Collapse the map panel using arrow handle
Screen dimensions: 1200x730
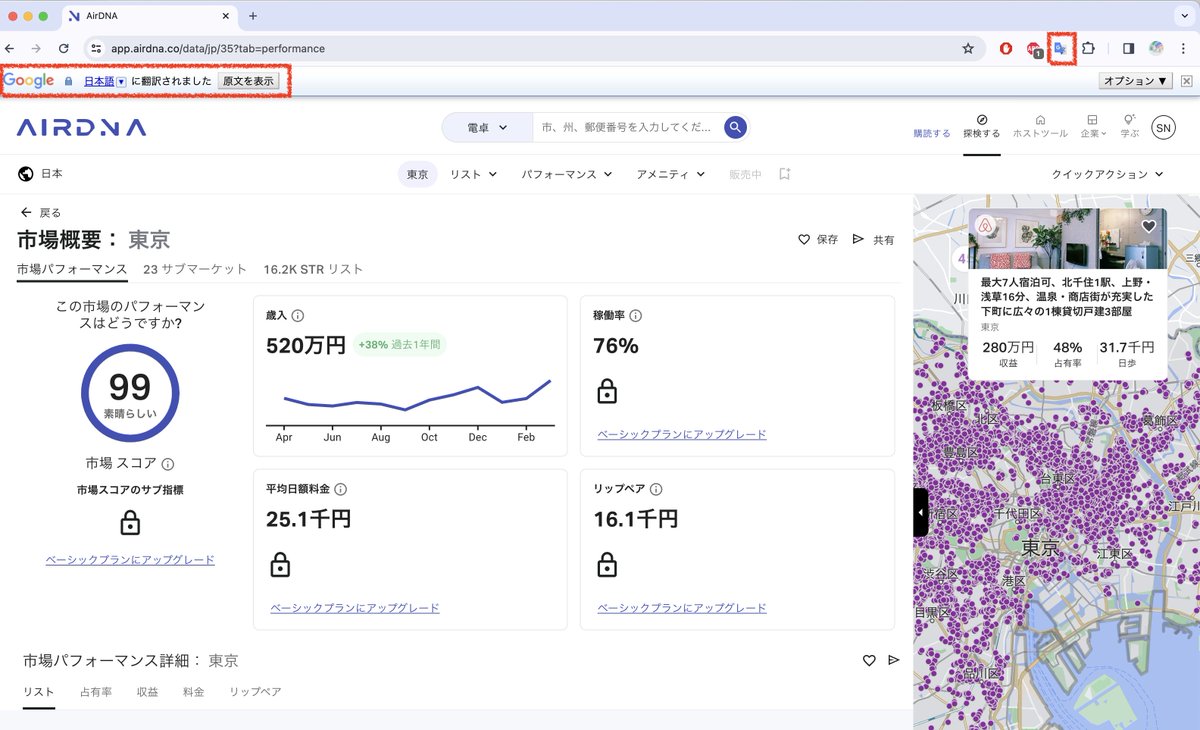coord(921,512)
